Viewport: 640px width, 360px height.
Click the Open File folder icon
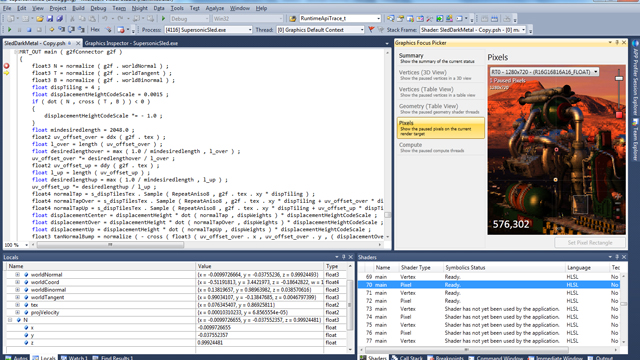(40, 19)
